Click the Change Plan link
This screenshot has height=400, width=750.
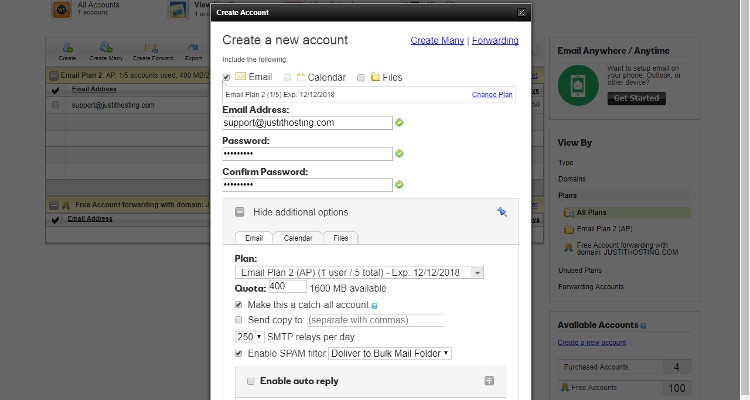pos(492,95)
